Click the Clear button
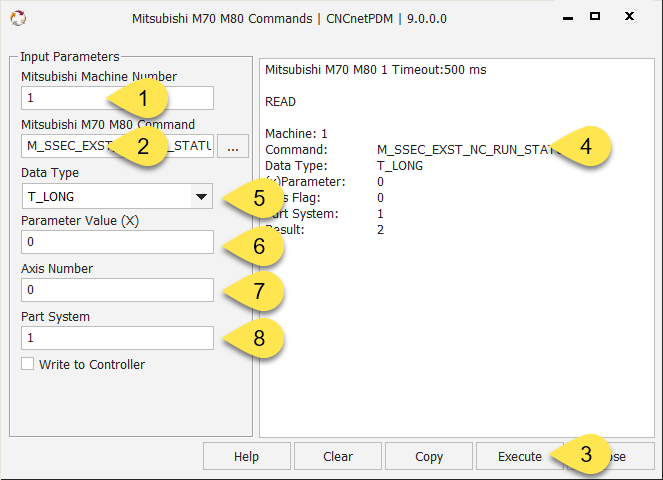663x480 pixels. click(x=338, y=456)
